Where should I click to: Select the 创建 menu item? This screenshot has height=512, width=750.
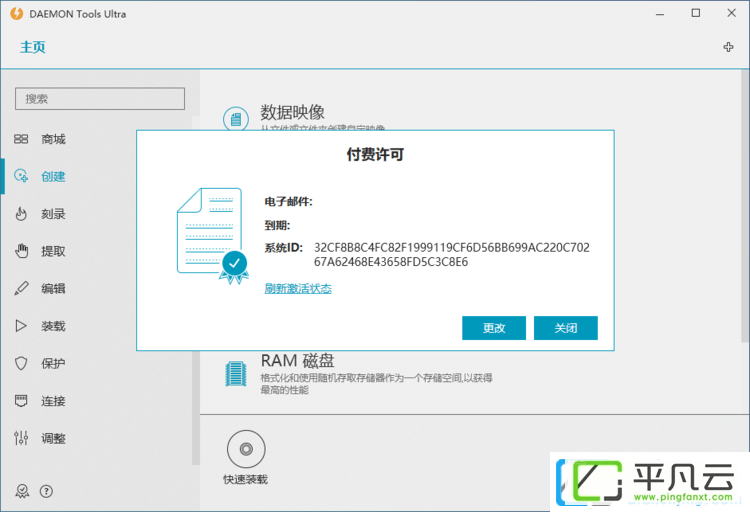[53, 176]
